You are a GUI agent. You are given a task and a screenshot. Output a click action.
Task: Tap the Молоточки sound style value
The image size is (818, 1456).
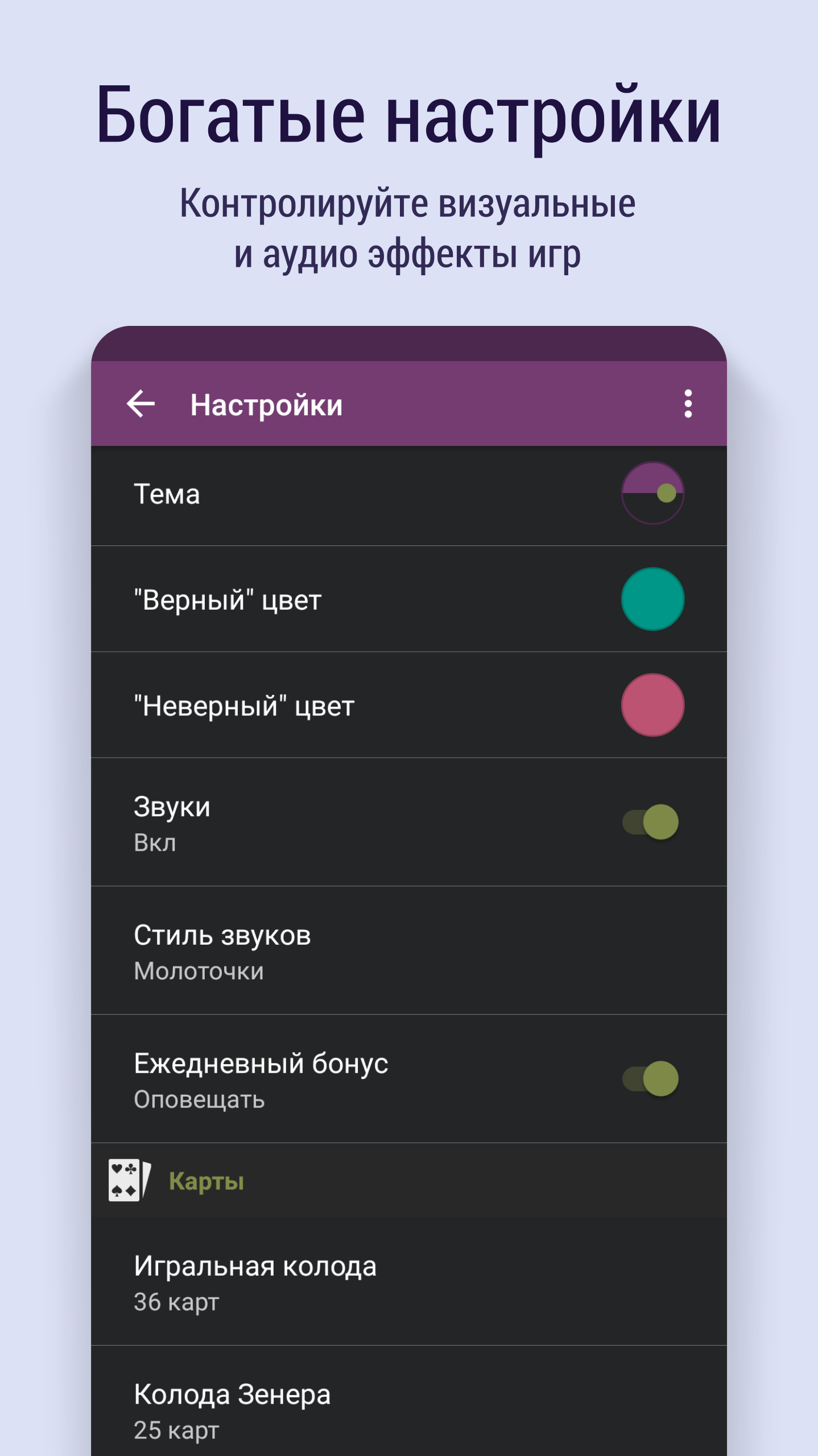click(x=199, y=971)
